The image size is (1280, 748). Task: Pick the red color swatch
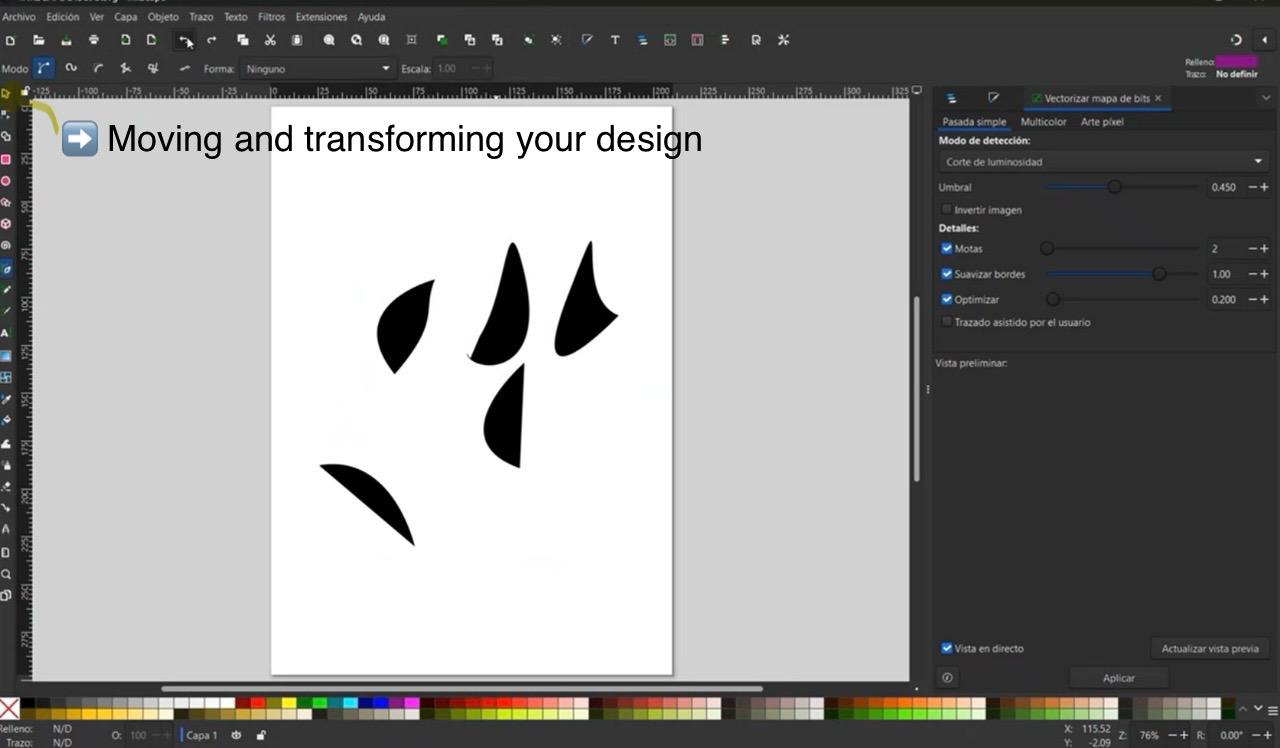coord(257,703)
